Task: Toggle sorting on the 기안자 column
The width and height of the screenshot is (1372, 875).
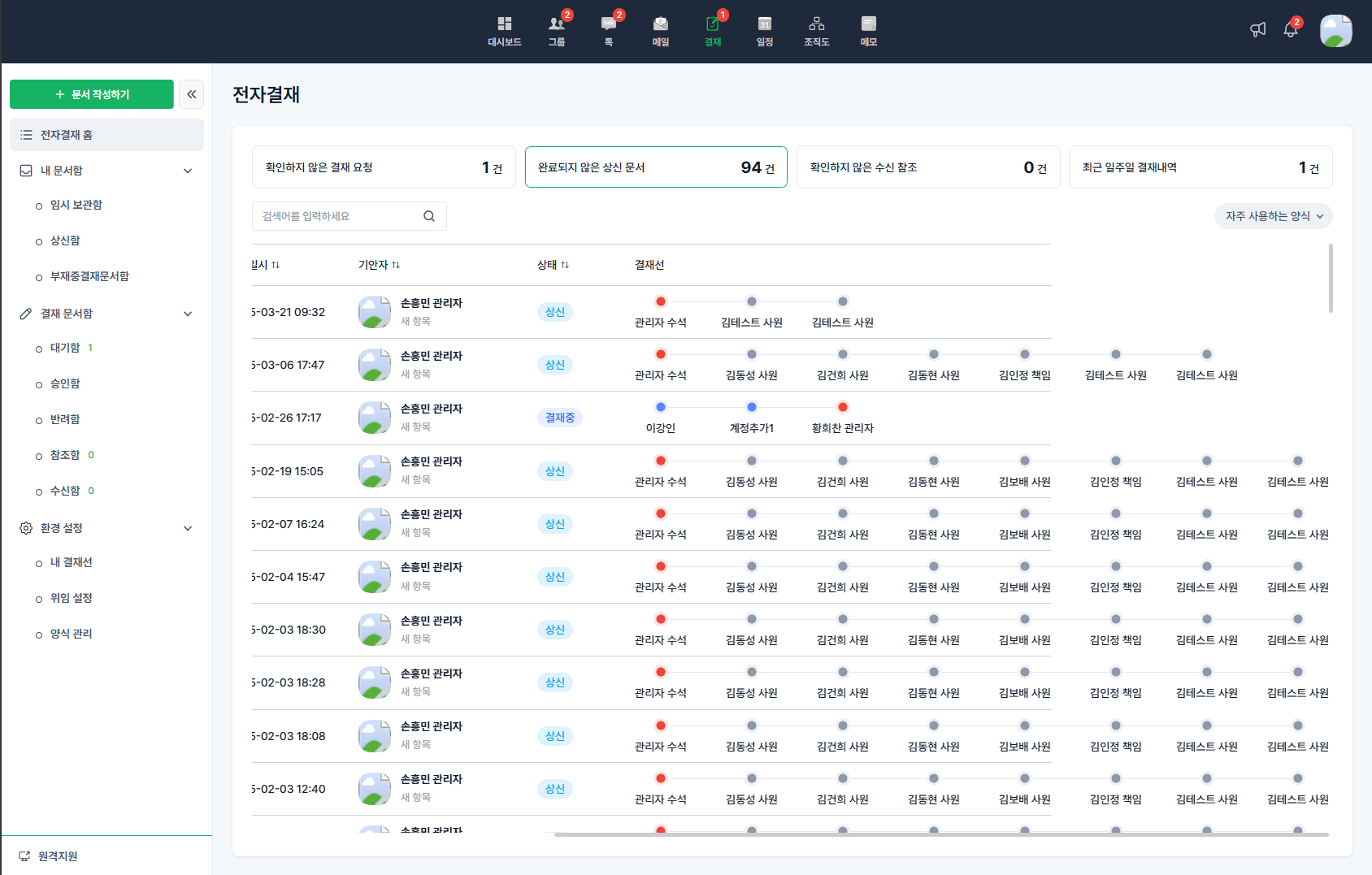Action: pyautogui.click(x=377, y=264)
